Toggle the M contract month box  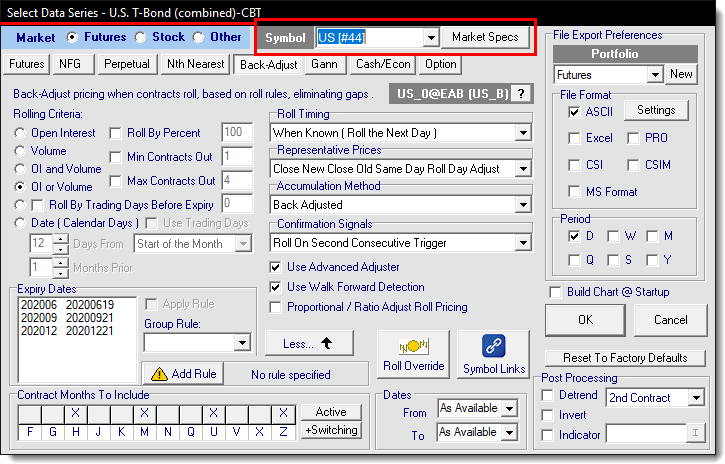point(144,413)
